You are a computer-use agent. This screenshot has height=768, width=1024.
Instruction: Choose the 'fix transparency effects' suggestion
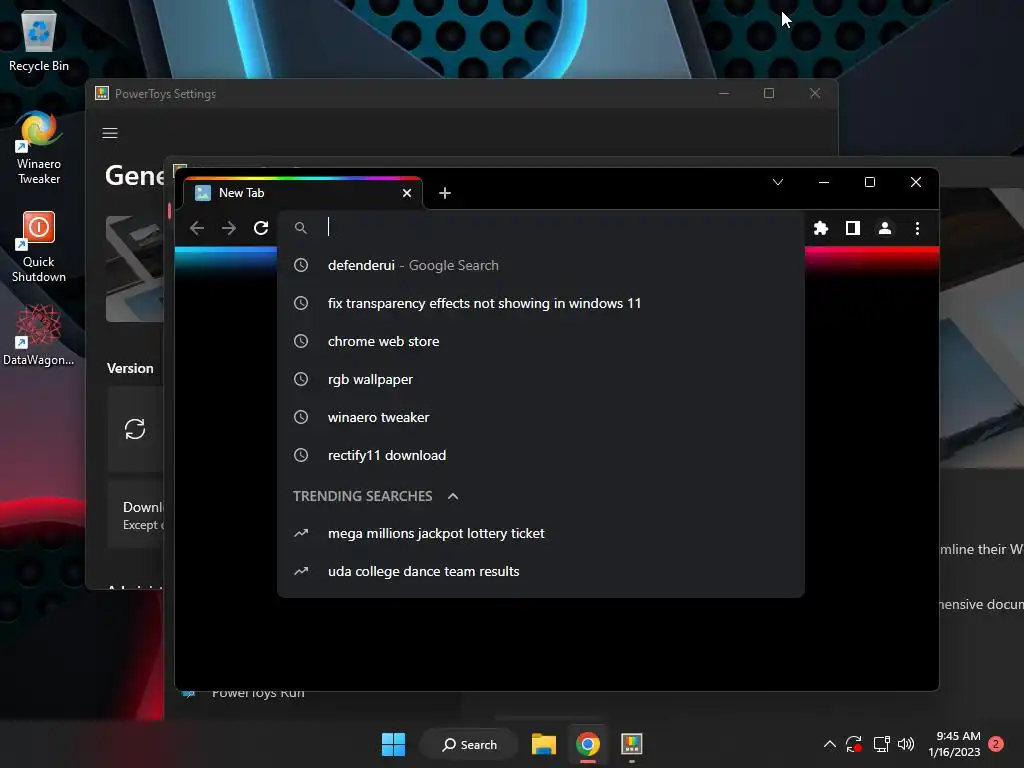pos(541,303)
